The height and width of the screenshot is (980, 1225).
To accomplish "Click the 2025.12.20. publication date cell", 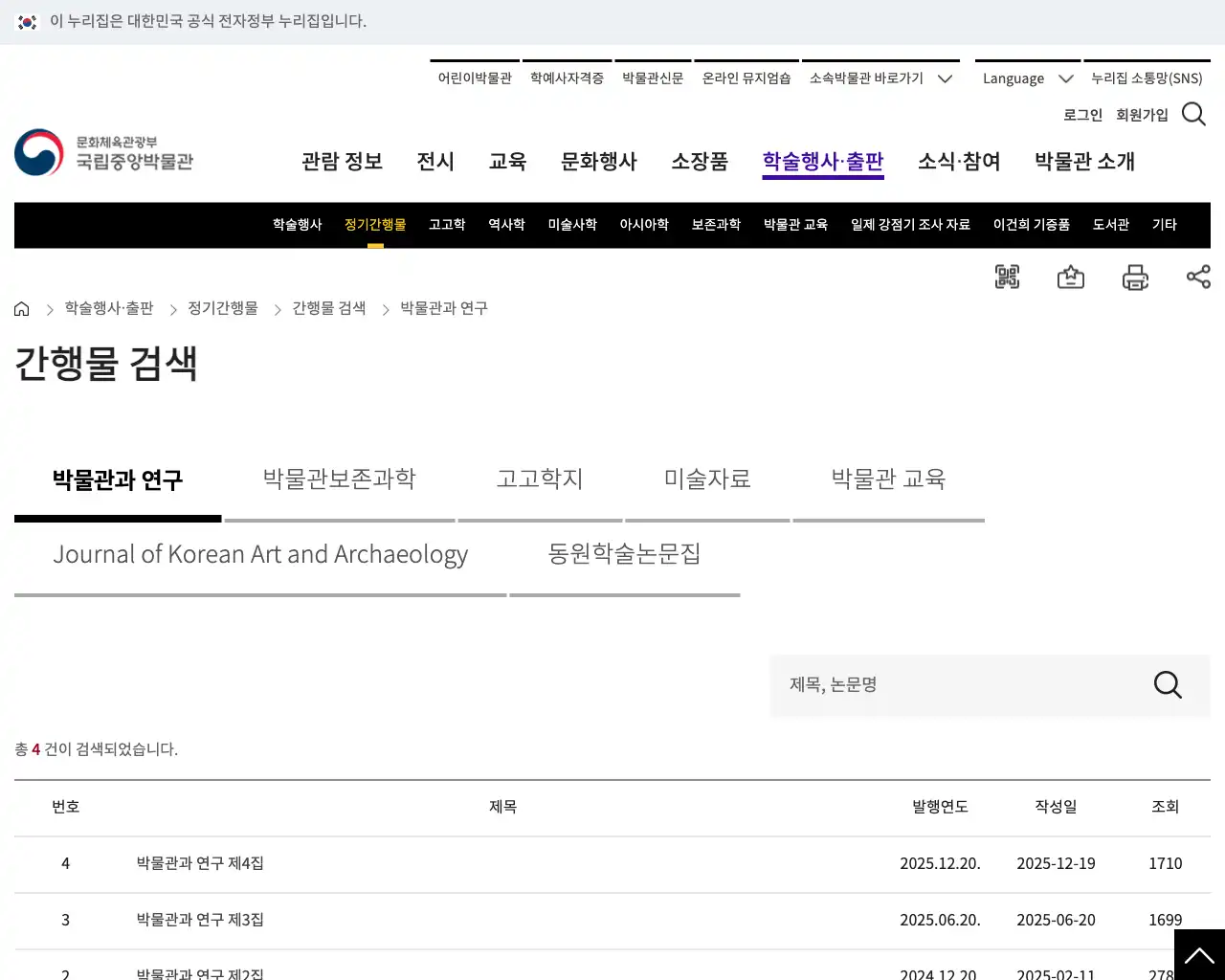I will 940,864.
